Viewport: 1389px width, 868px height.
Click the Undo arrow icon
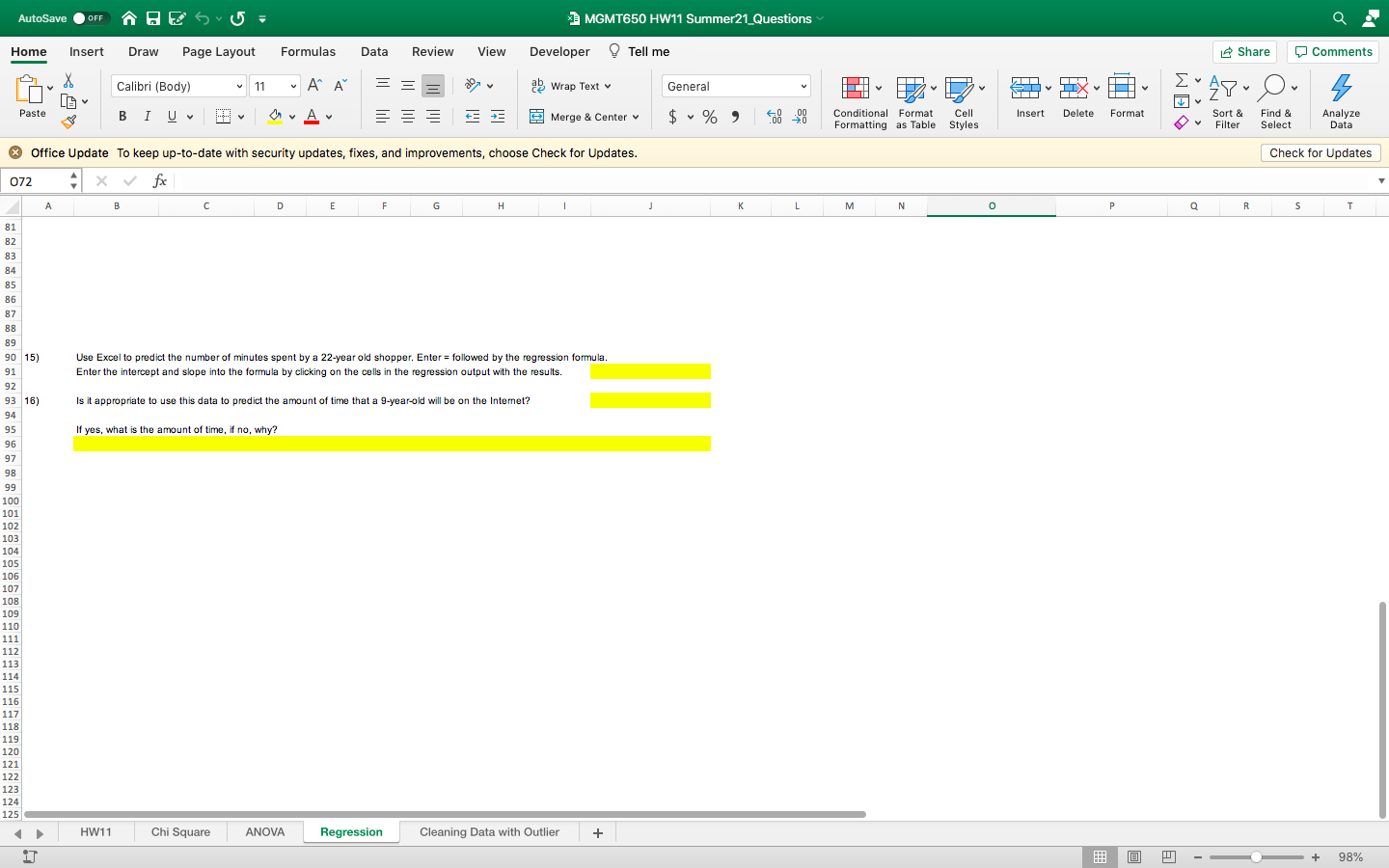203,18
